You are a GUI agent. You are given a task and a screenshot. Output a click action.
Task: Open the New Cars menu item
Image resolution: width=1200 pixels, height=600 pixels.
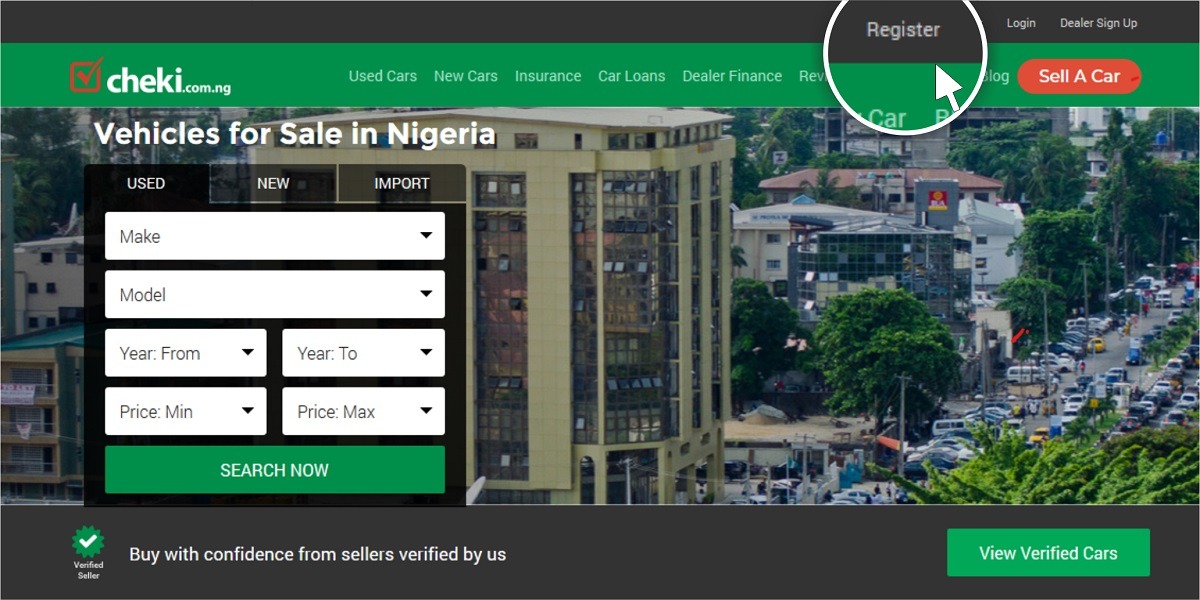[x=466, y=76]
